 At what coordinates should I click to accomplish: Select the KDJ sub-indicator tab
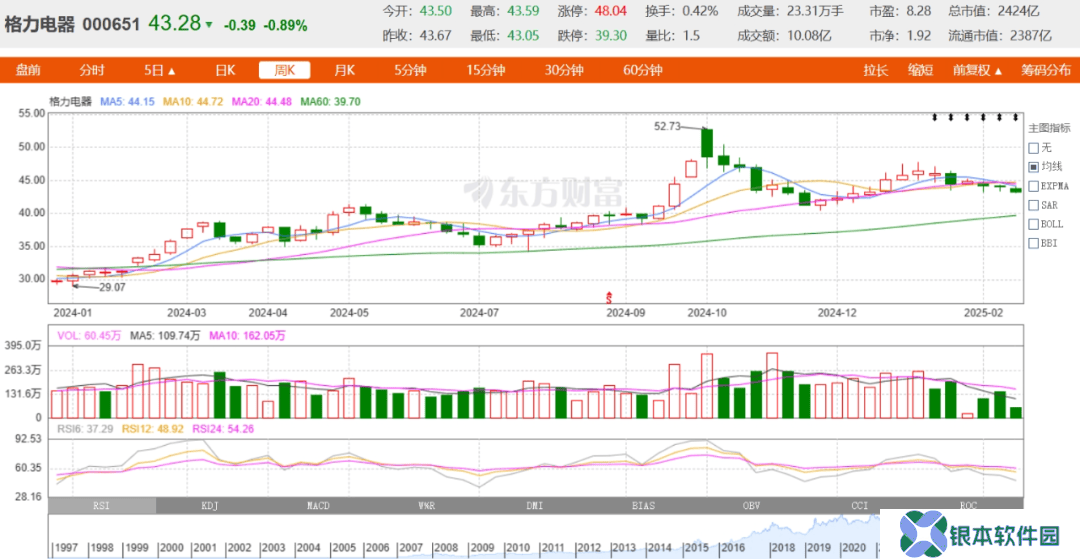click(x=209, y=505)
